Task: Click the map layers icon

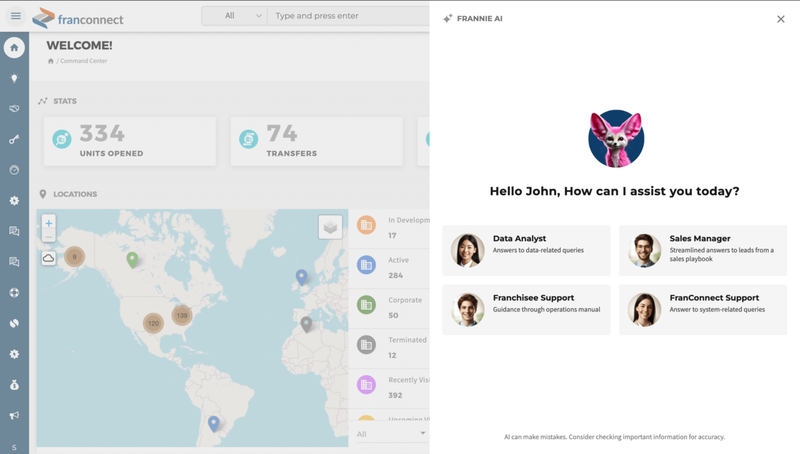Action: point(330,228)
